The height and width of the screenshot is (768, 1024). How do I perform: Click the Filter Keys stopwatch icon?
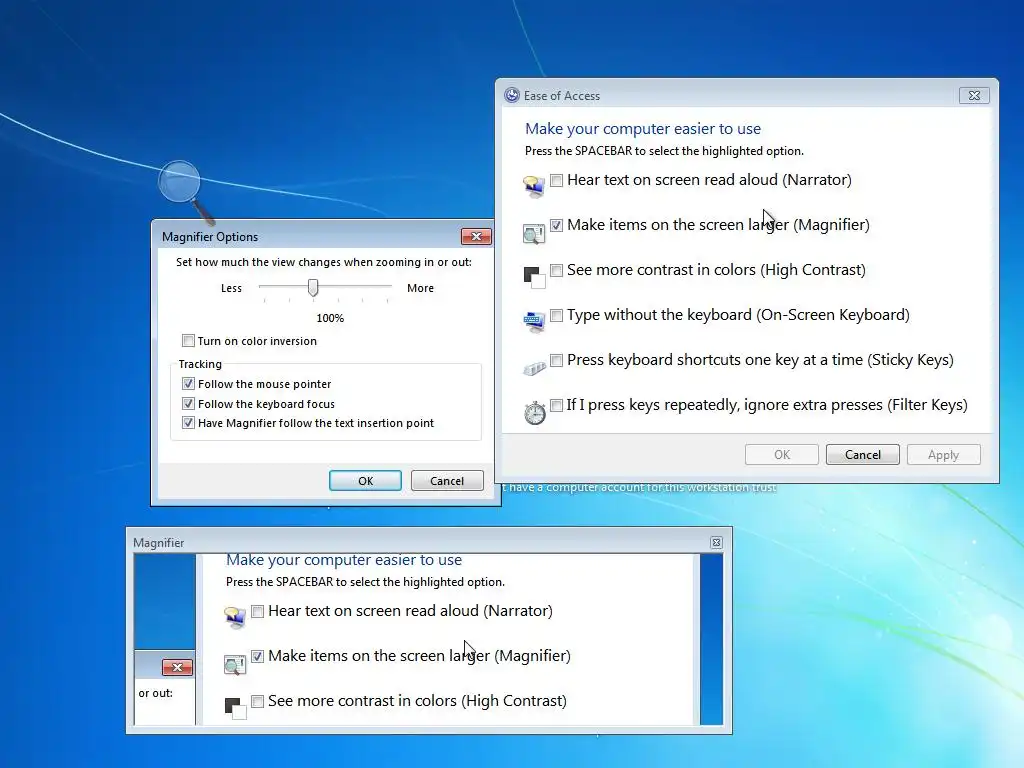point(534,413)
